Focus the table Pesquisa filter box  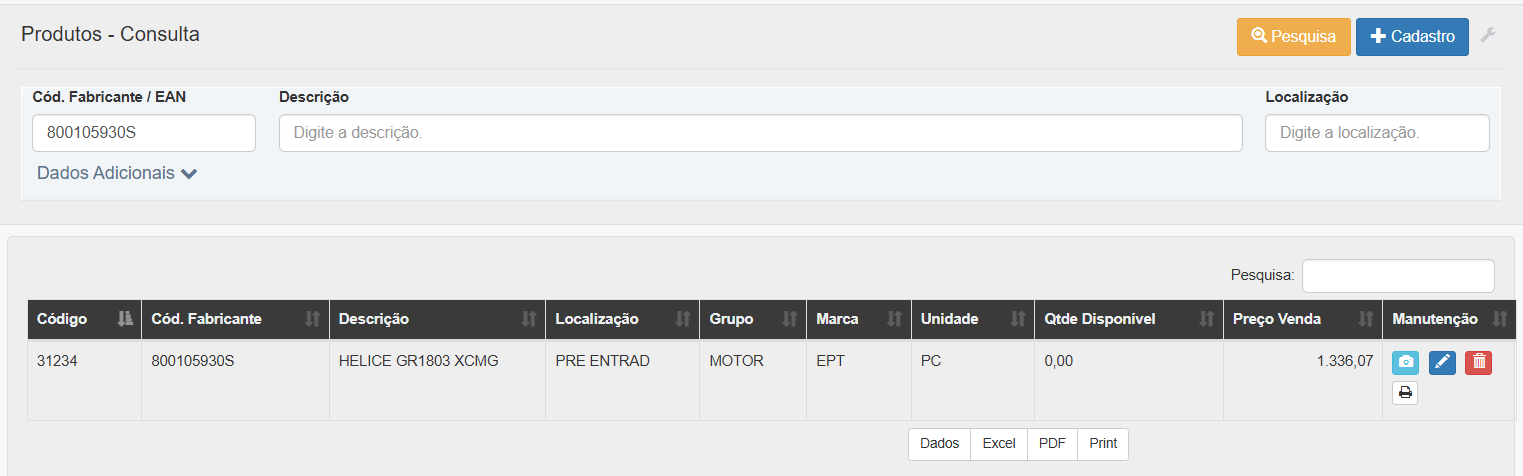coord(1398,276)
